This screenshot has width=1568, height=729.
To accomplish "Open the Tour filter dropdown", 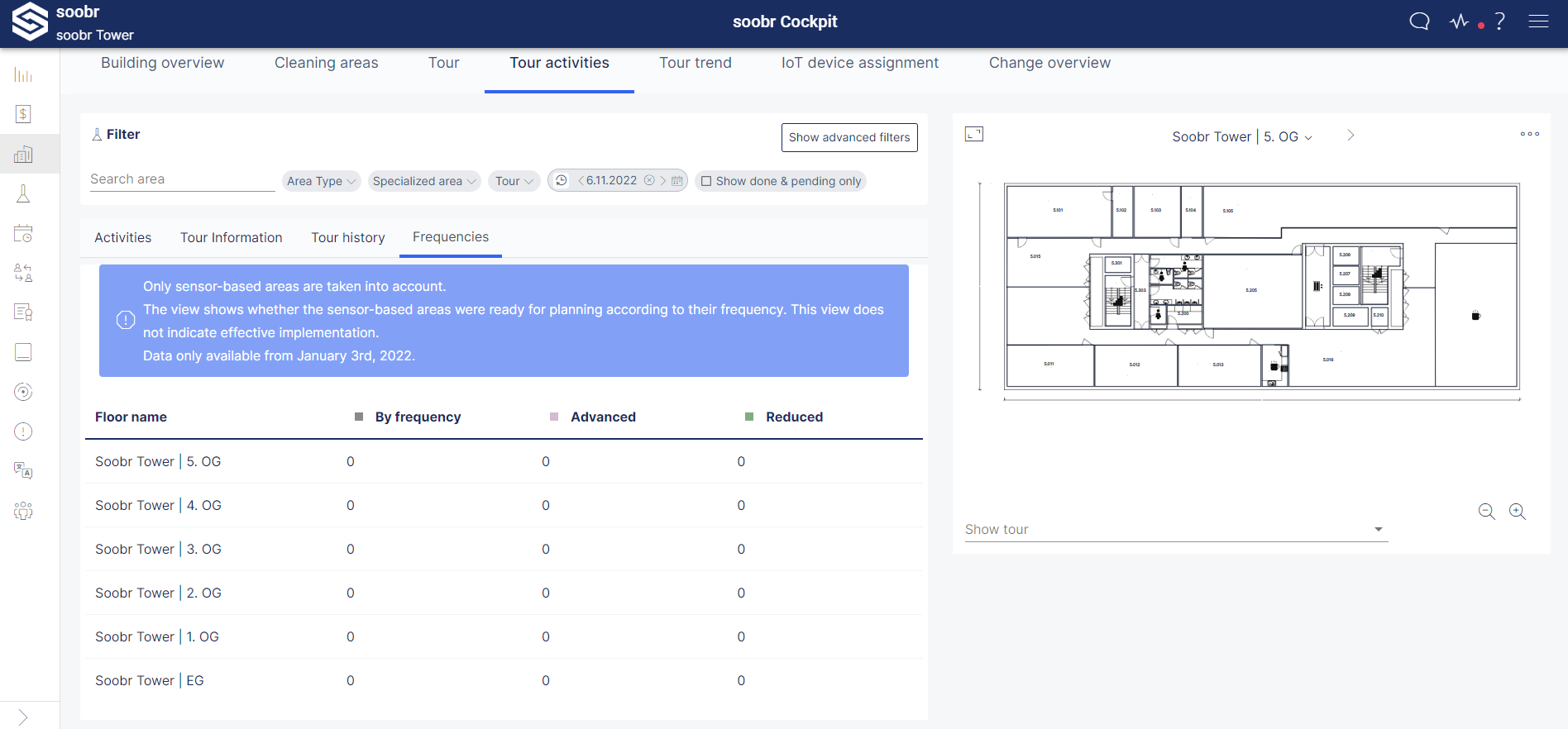I will 514,181.
